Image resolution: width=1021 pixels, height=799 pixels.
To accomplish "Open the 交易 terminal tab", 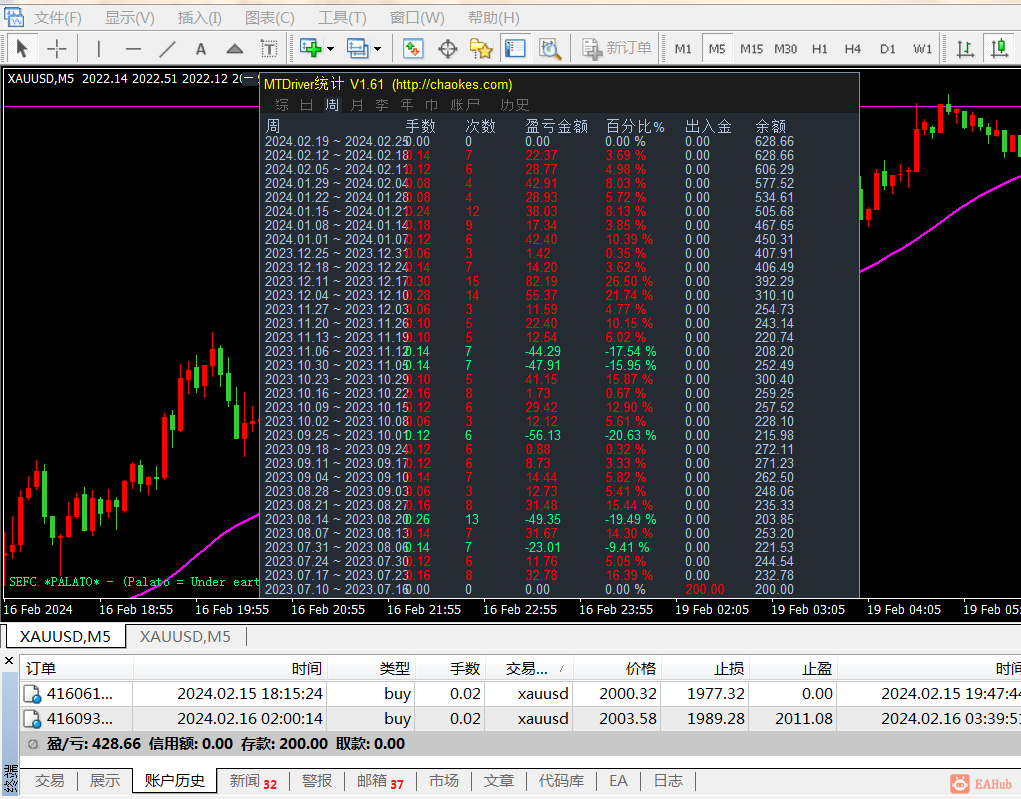I will point(49,781).
